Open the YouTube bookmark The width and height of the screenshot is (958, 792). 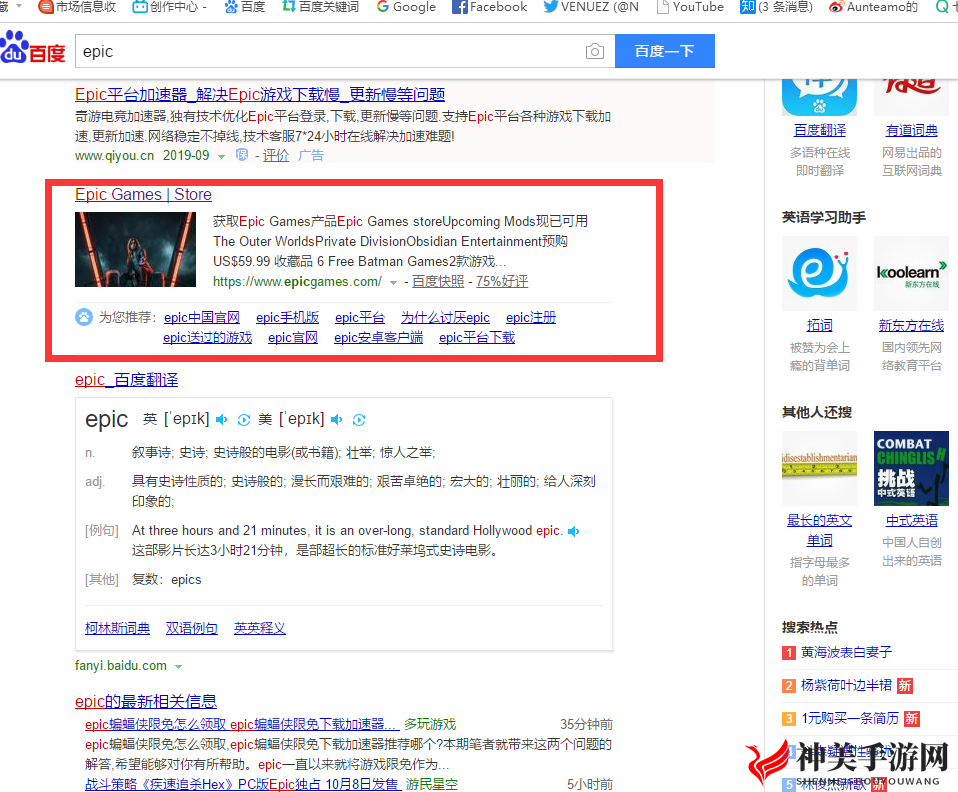tap(690, 7)
